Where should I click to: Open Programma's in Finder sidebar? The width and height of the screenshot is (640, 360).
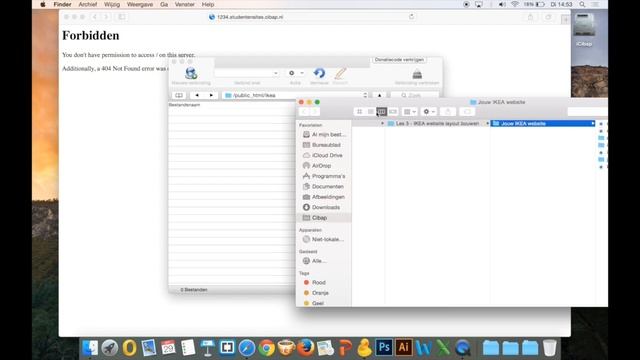pos(324,176)
